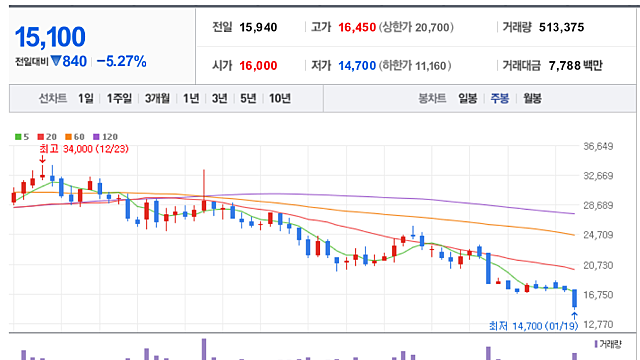Click the 20,730 price axis label

pyautogui.click(x=598, y=265)
